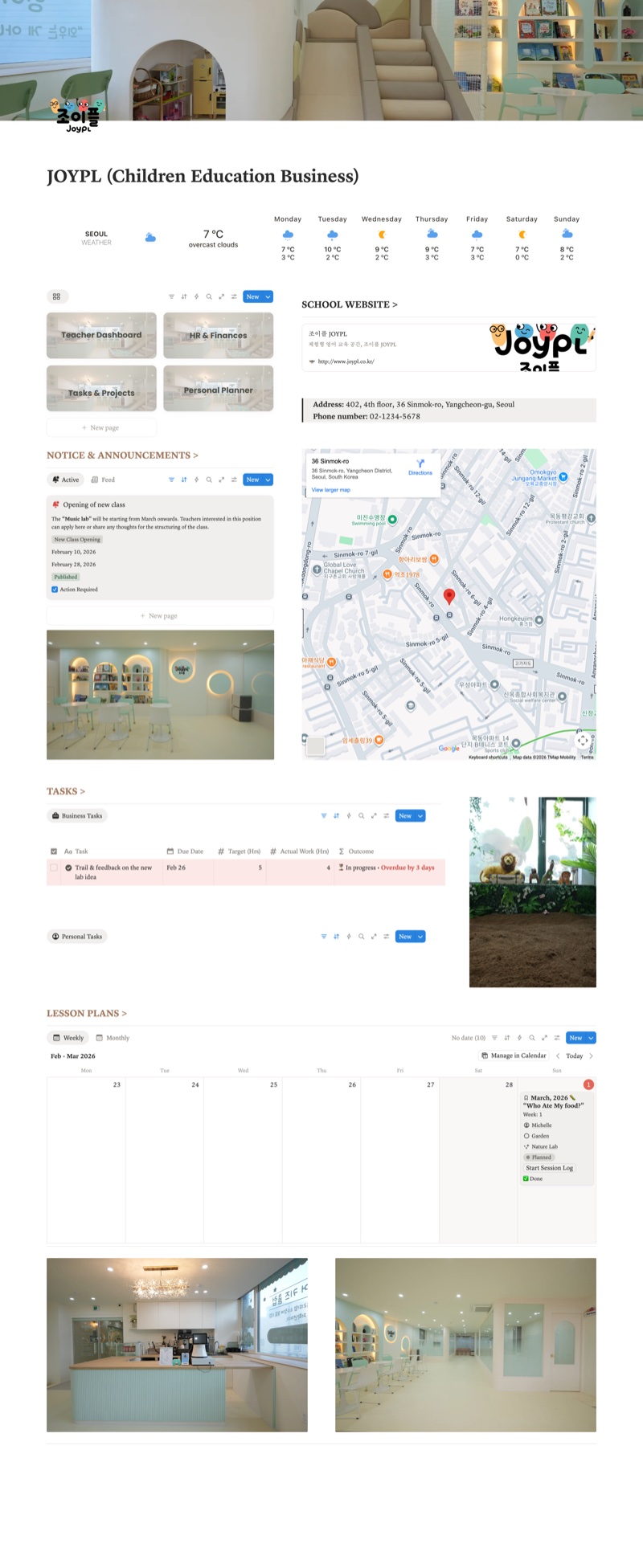Click sort icon in Lesson Plans toolbar
Image resolution: width=643 pixels, height=1568 pixels.
pos(507,1038)
